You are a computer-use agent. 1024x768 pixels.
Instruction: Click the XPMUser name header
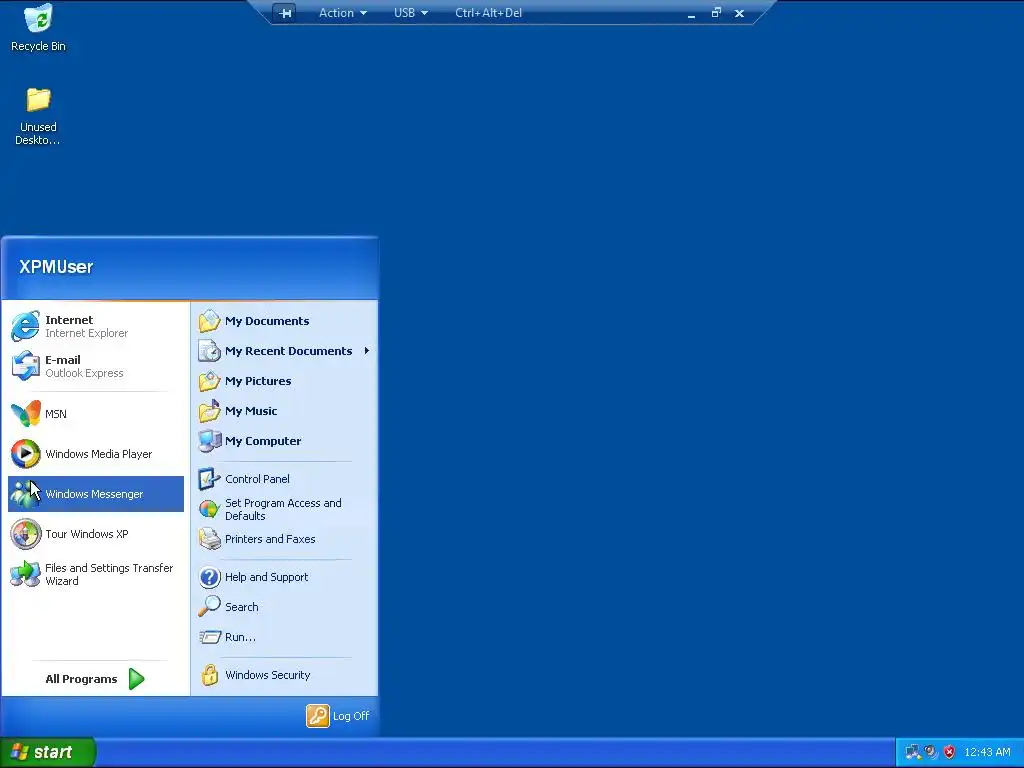pyautogui.click(x=56, y=266)
